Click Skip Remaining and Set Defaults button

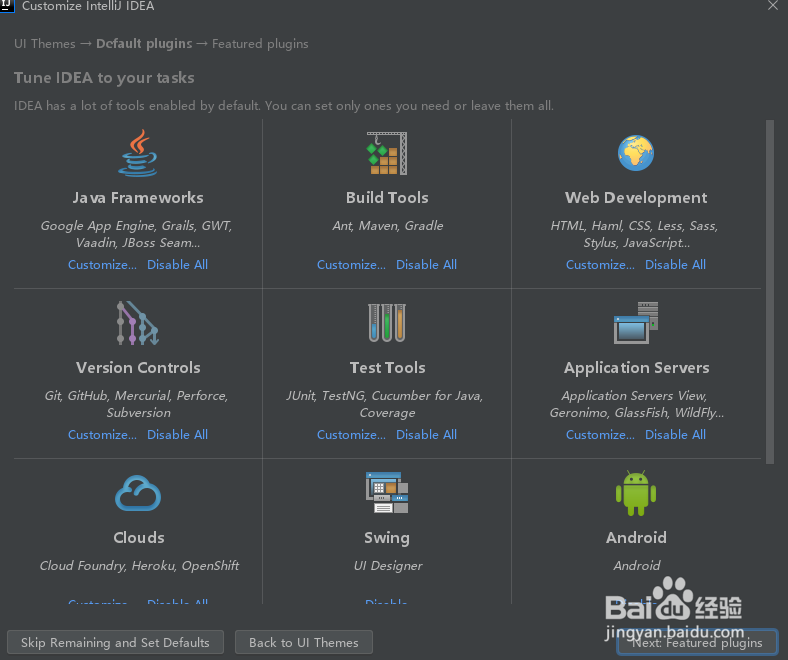tap(115, 642)
